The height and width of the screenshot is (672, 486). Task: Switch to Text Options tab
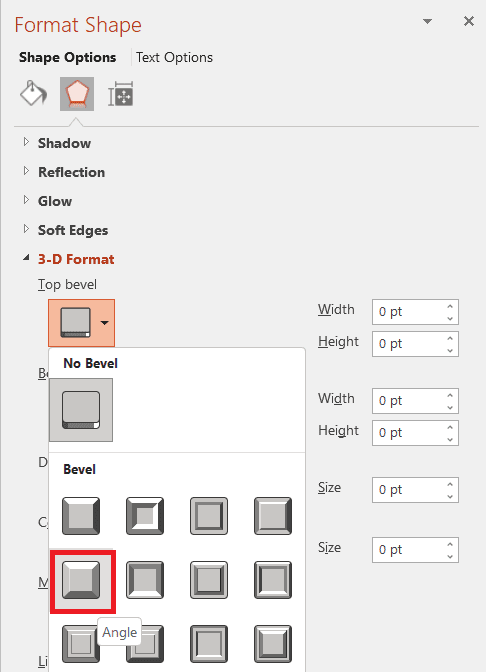(174, 57)
